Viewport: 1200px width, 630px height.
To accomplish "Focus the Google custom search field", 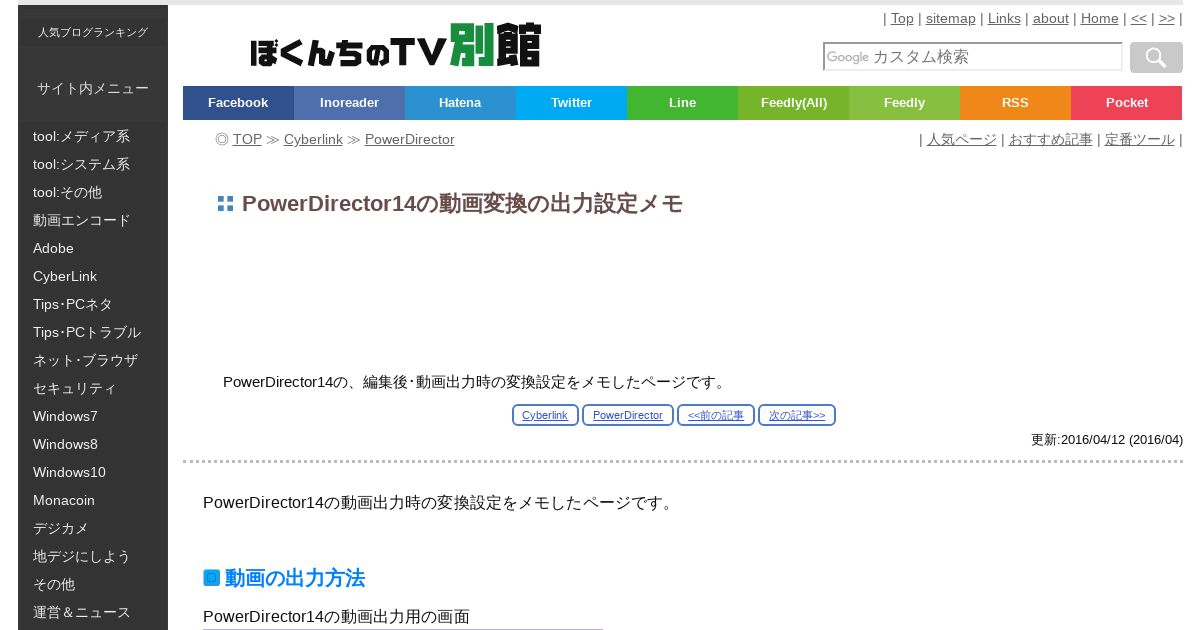I will 972,57.
